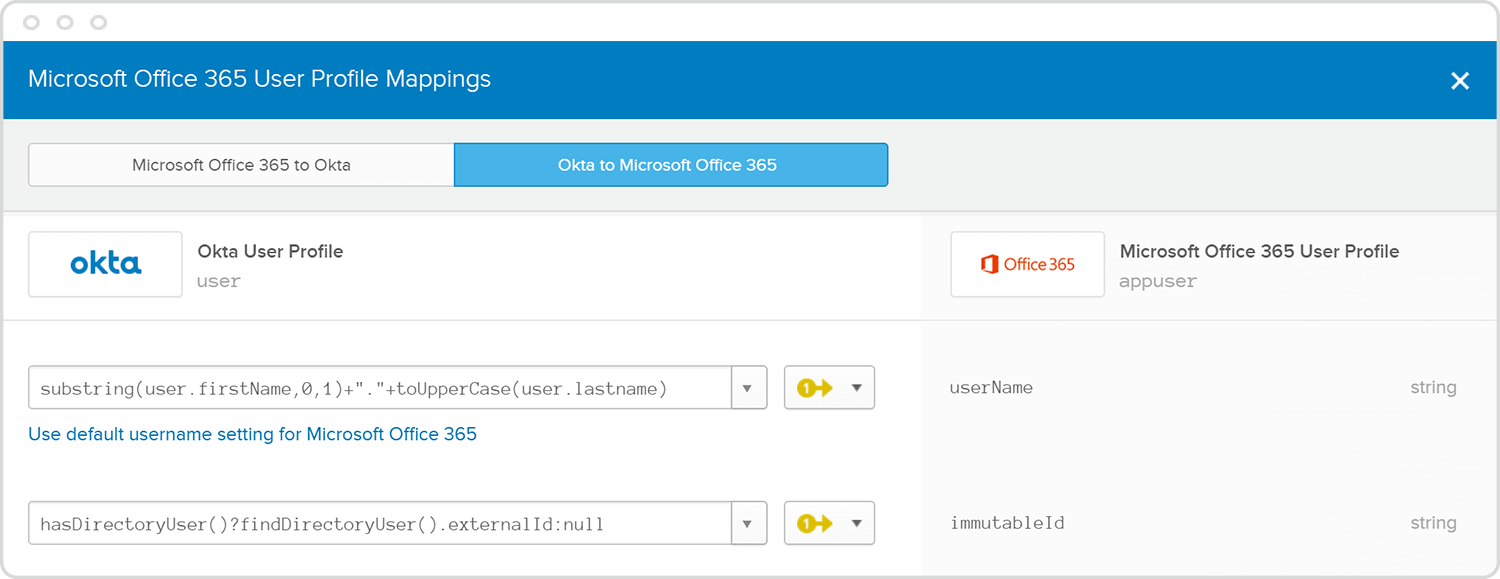Select the Okta to Microsoft Office 365 tab
This screenshot has height=579, width=1500.
pos(671,164)
